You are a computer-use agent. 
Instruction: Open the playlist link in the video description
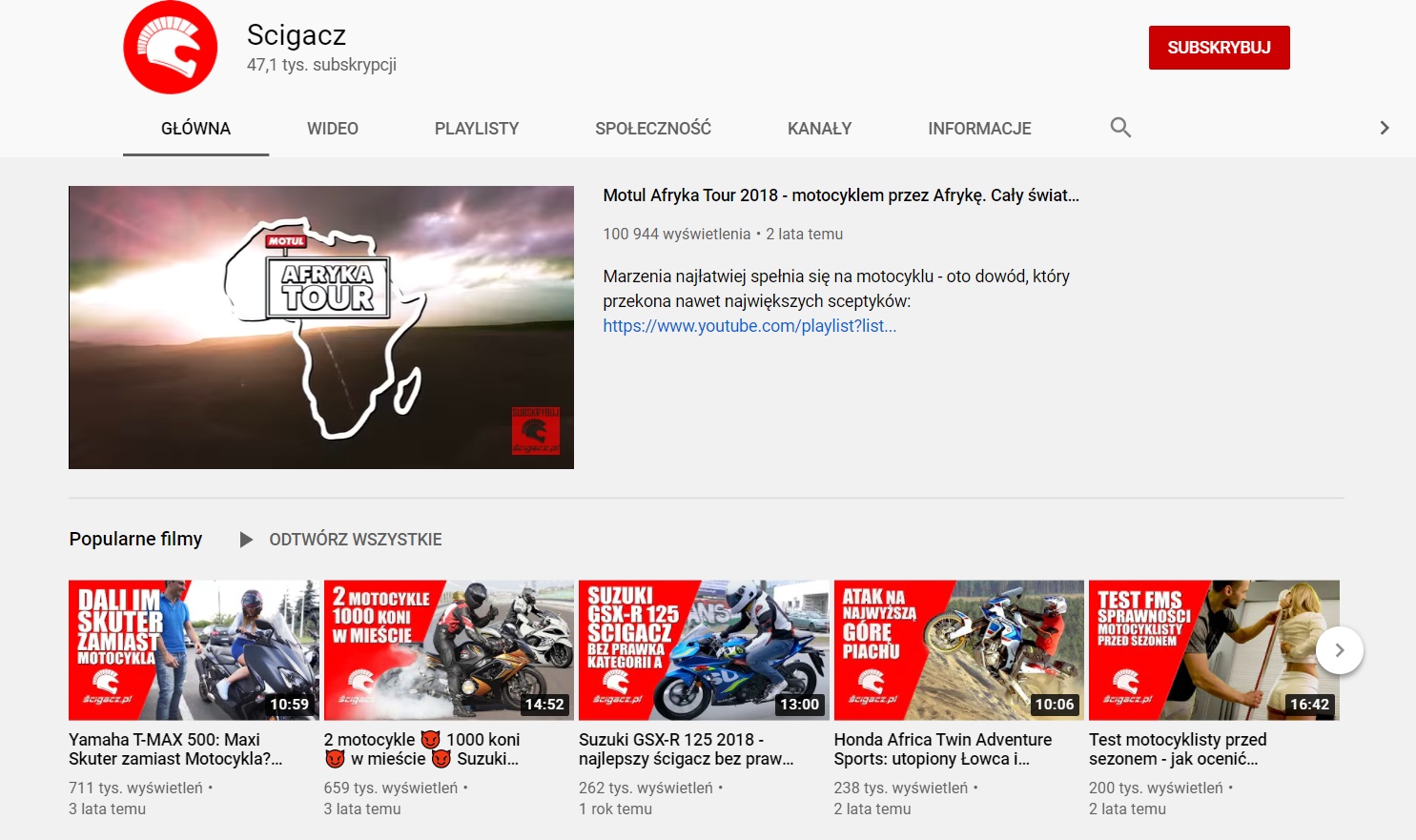tap(749, 326)
